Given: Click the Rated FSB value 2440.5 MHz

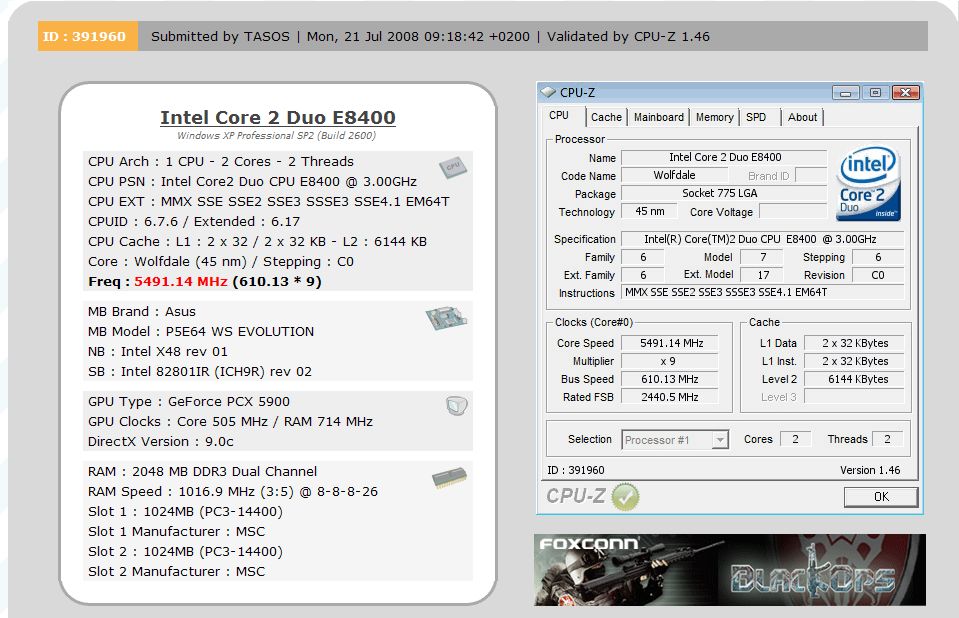Looking at the screenshot, I should point(671,397).
